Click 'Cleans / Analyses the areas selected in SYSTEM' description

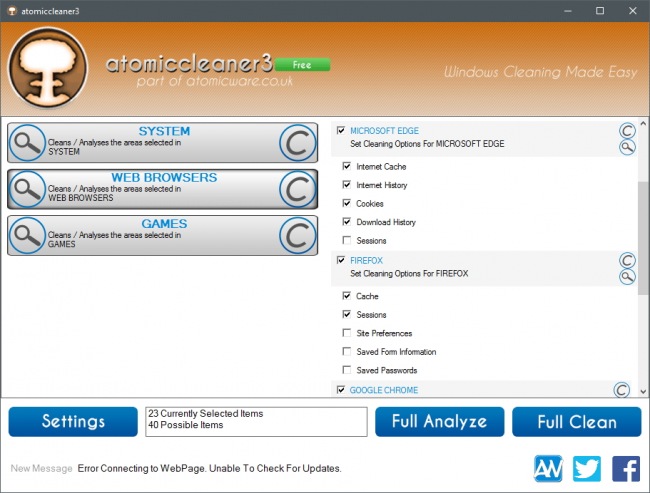click(x=114, y=147)
